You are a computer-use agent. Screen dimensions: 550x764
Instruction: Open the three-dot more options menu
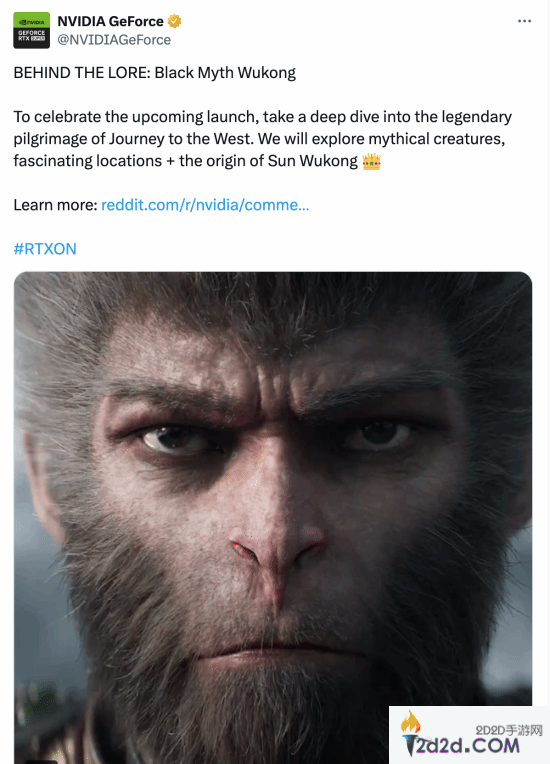pos(524,21)
